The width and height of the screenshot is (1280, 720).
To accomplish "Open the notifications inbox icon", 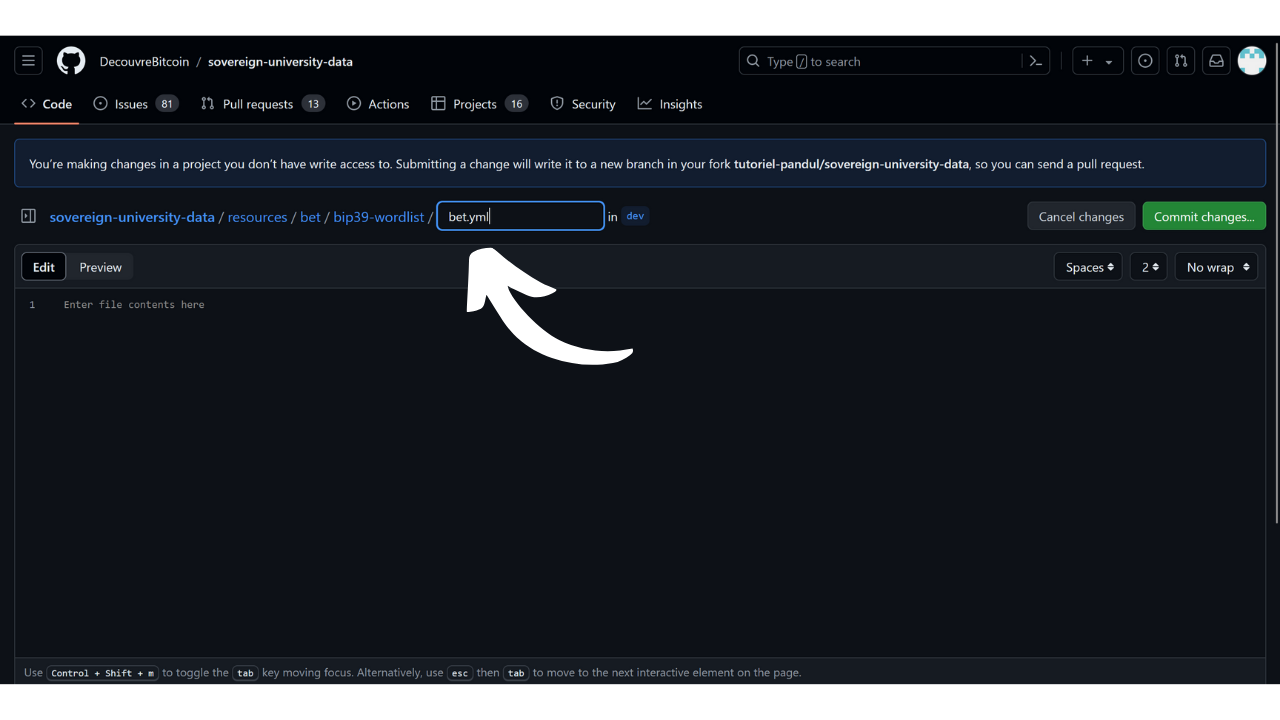I will pos(1216,61).
